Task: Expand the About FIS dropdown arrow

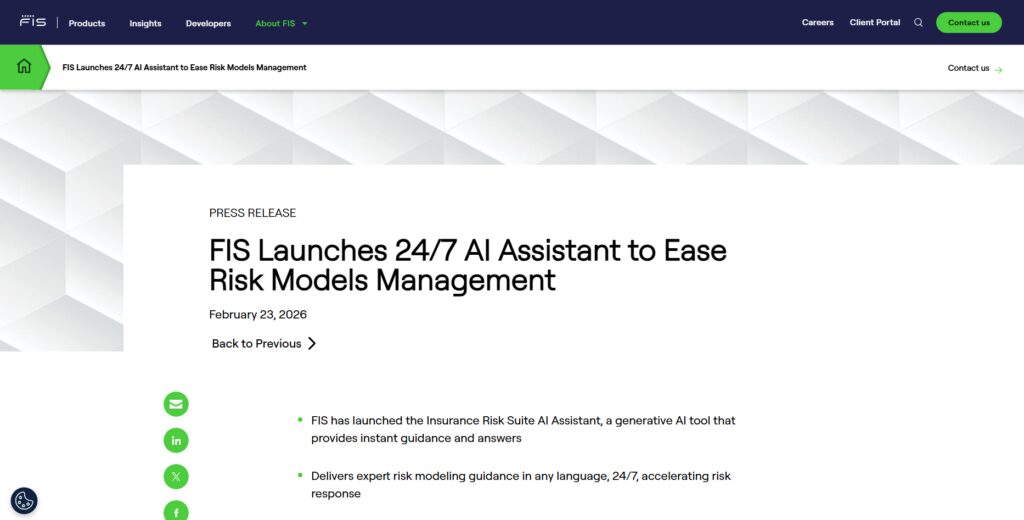Action: pos(305,24)
